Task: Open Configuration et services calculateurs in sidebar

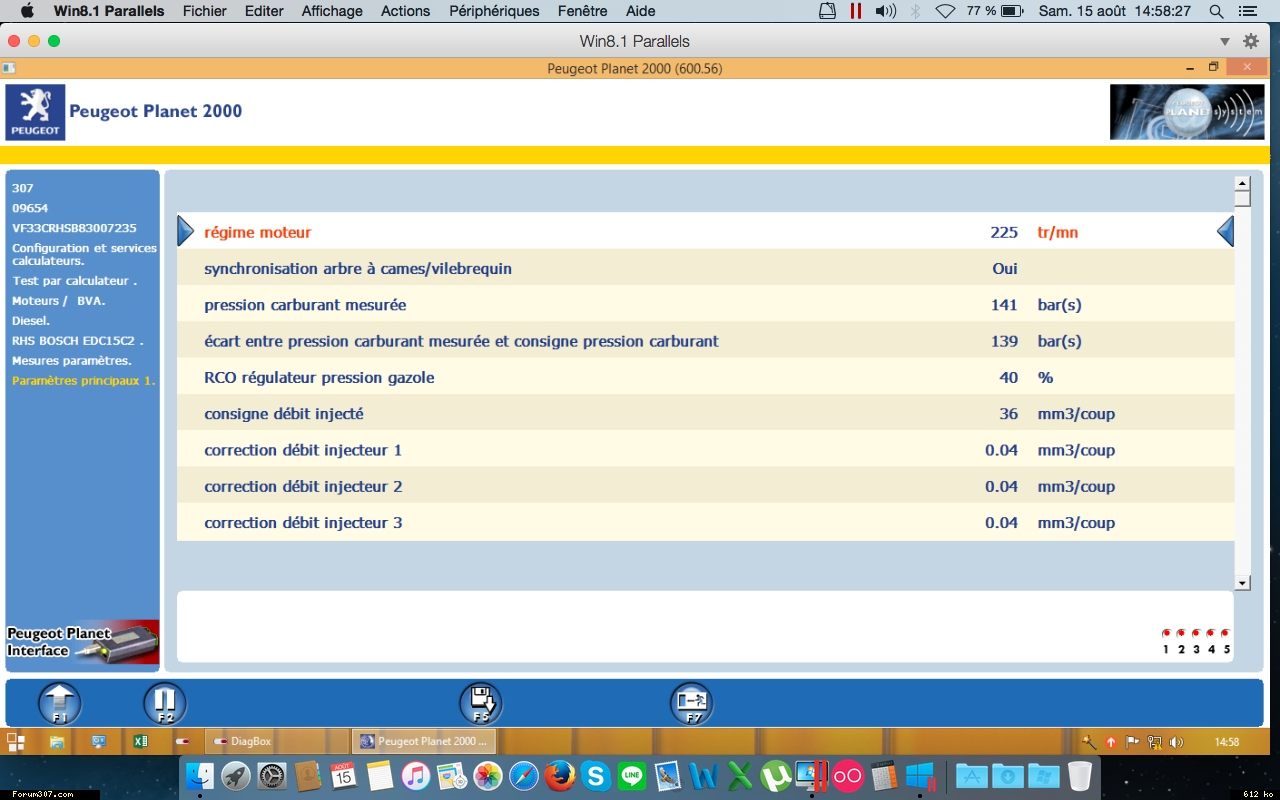Action: coord(84,254)
